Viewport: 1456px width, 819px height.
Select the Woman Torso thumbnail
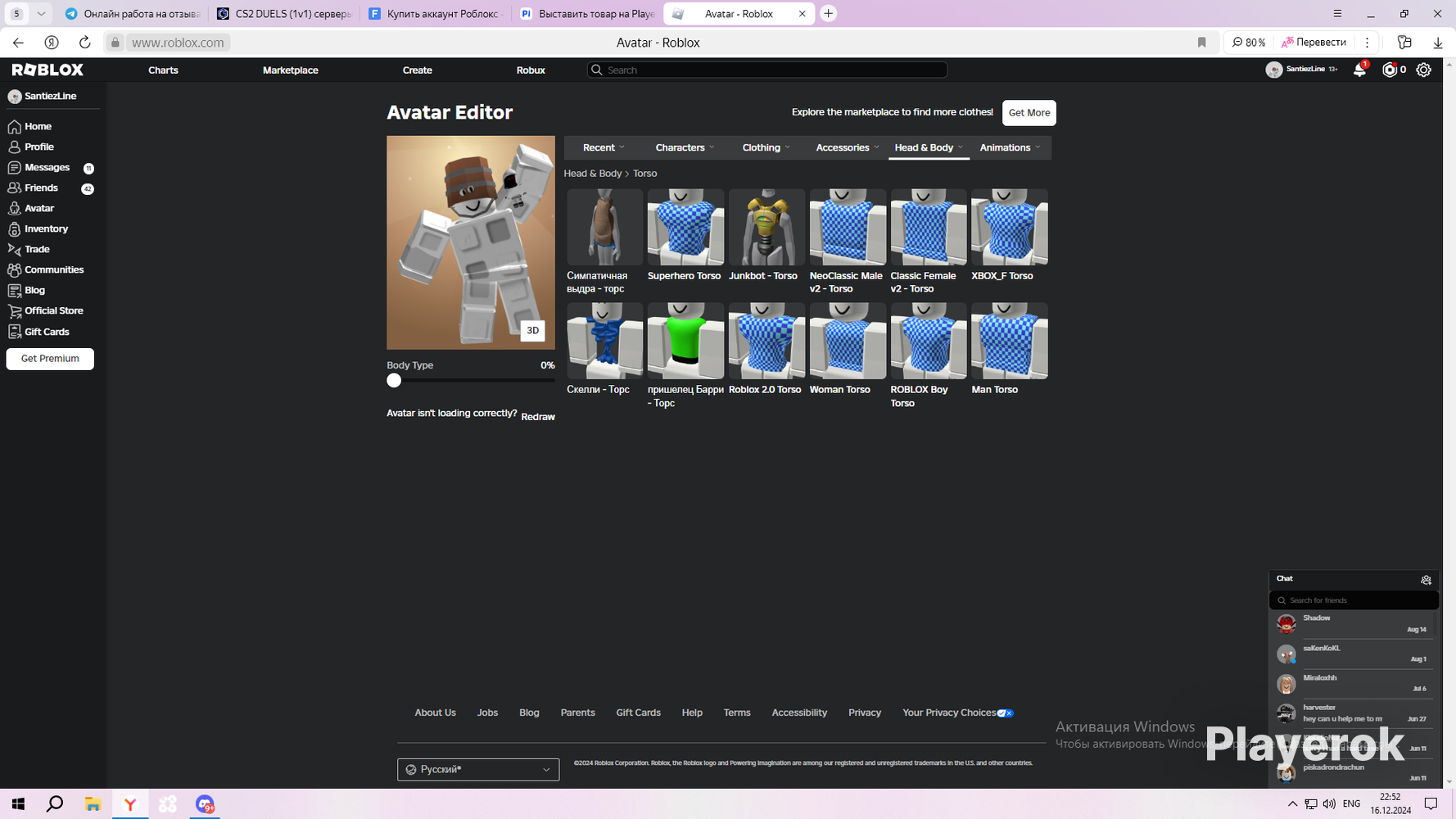tap(848, 341)
